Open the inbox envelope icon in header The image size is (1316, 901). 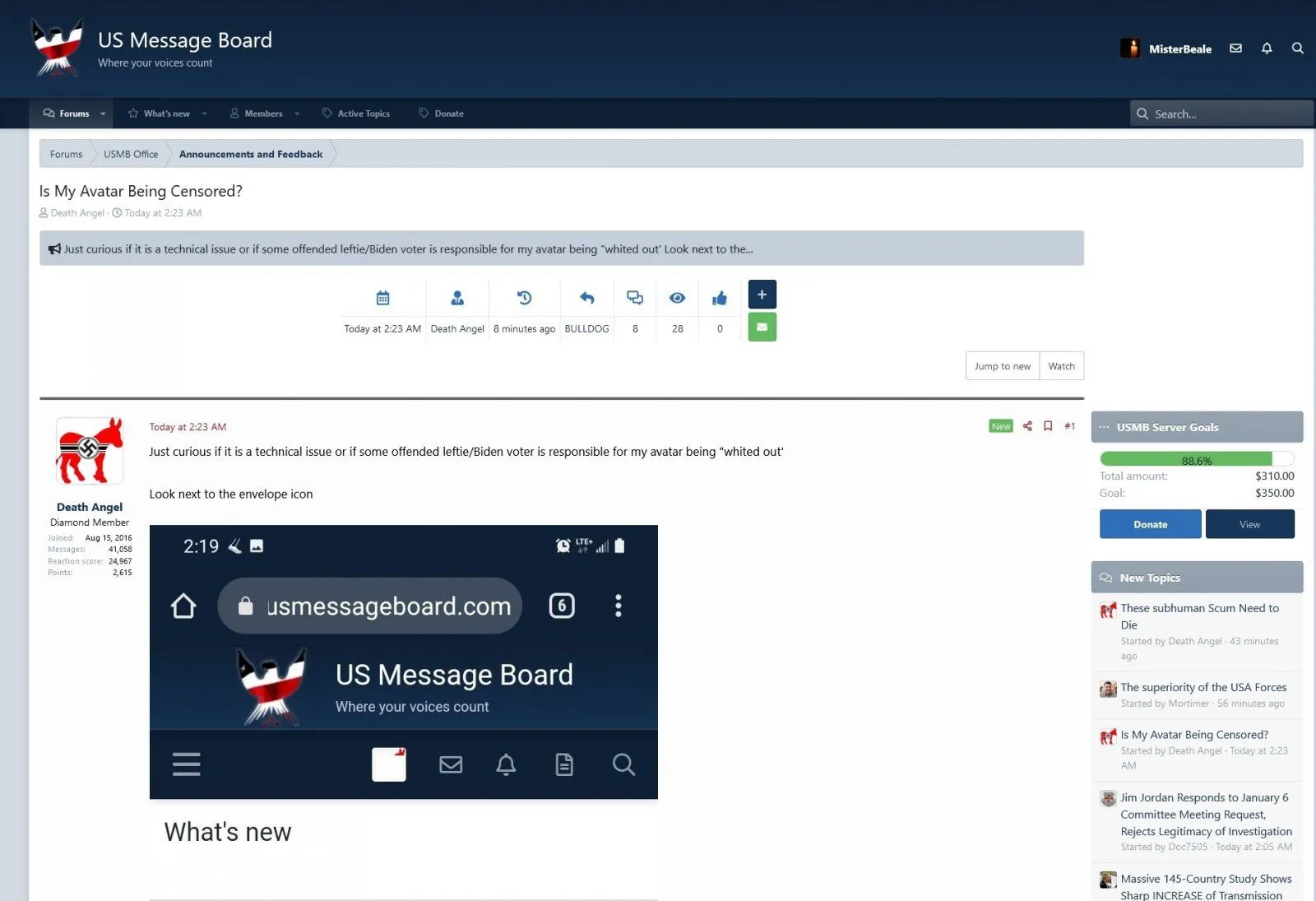[1235, 49]
